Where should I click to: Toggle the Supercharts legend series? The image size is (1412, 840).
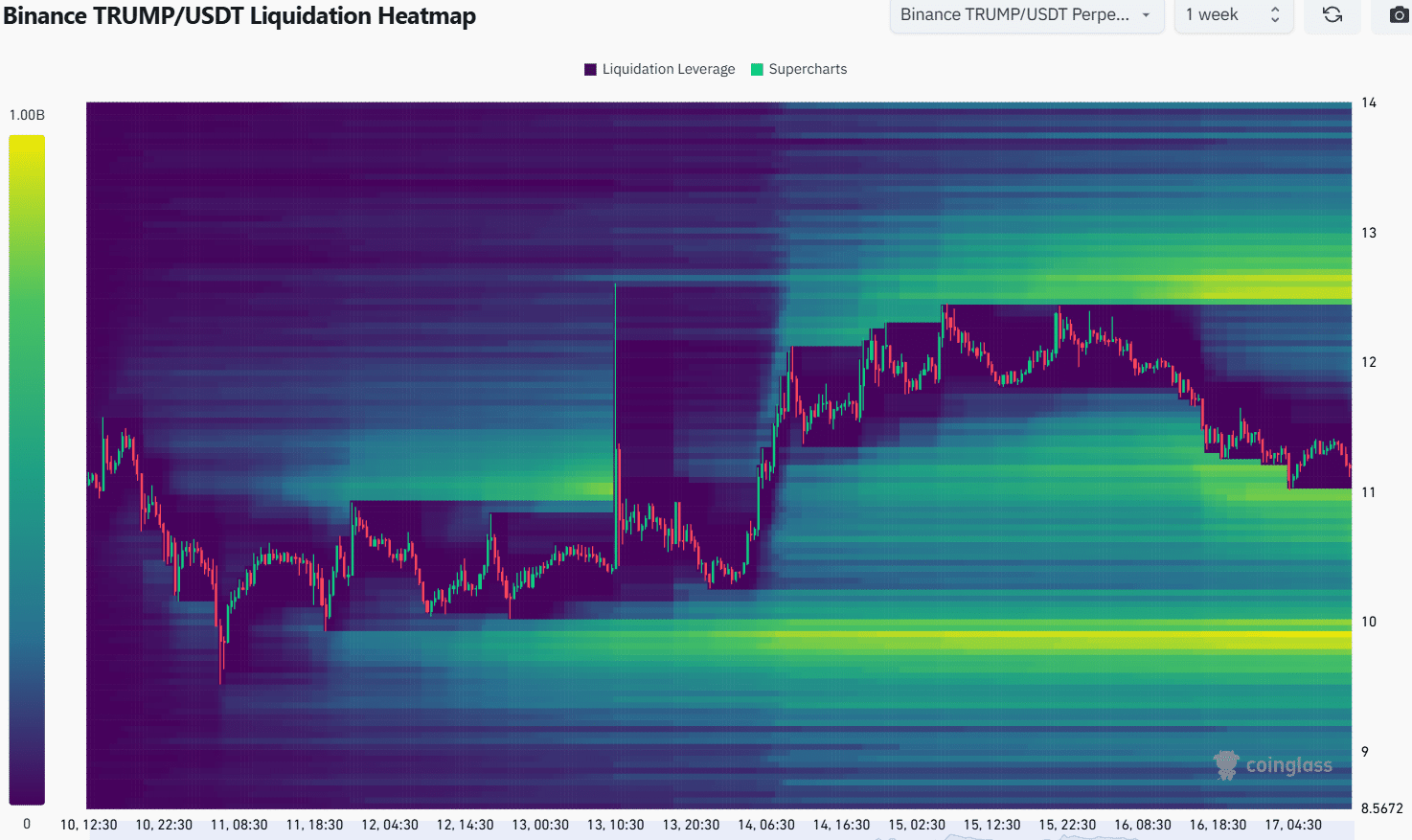pyautogui.click(x=799, y=69)
